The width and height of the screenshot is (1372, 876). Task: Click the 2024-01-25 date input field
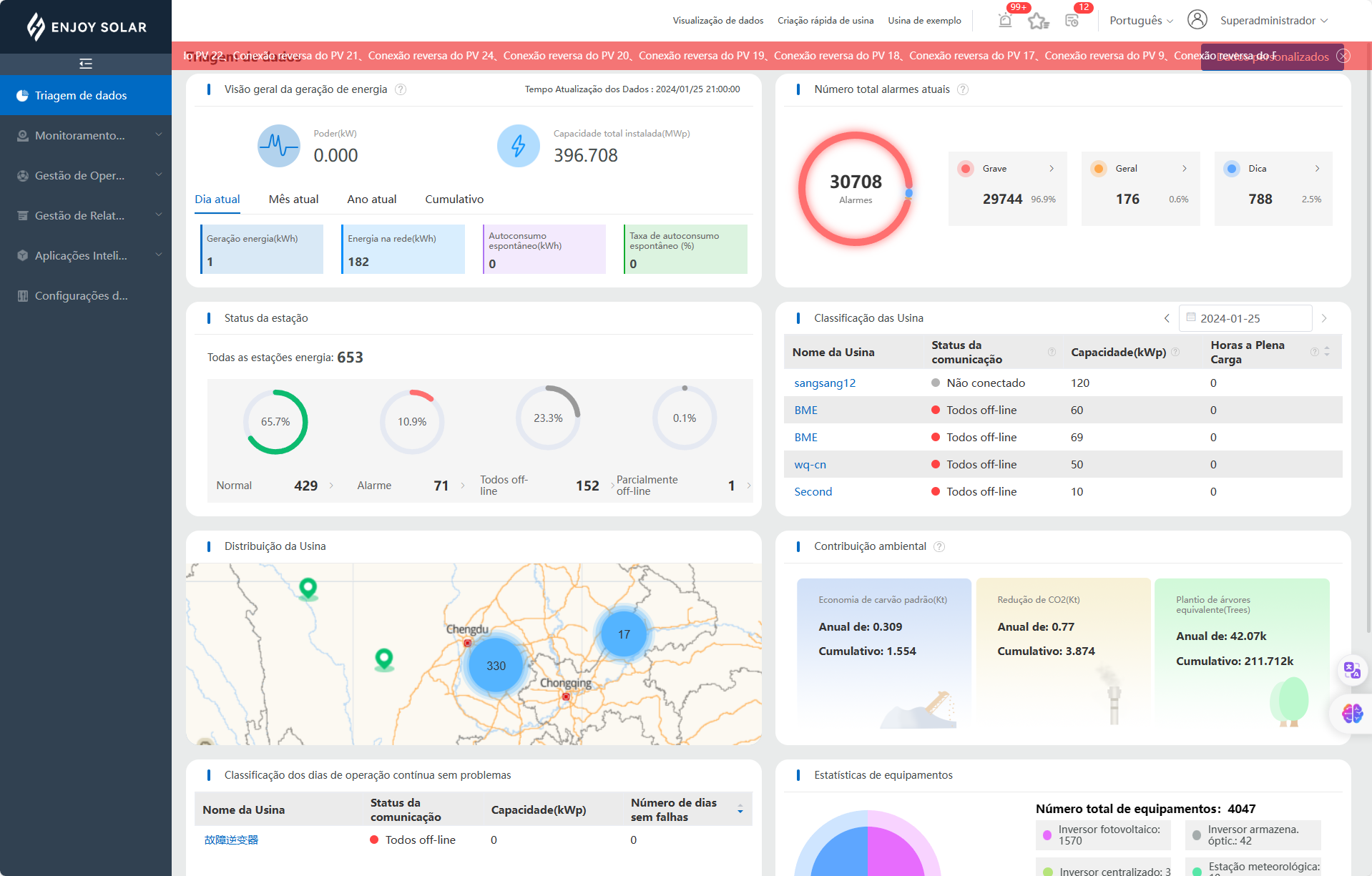[x=1245, y=318]
